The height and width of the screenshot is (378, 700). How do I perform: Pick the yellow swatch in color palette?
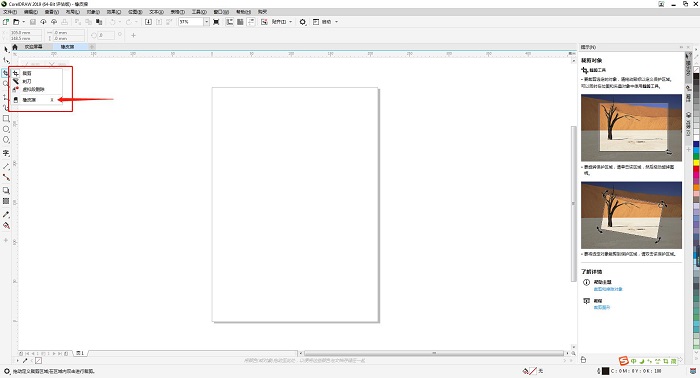696,163
